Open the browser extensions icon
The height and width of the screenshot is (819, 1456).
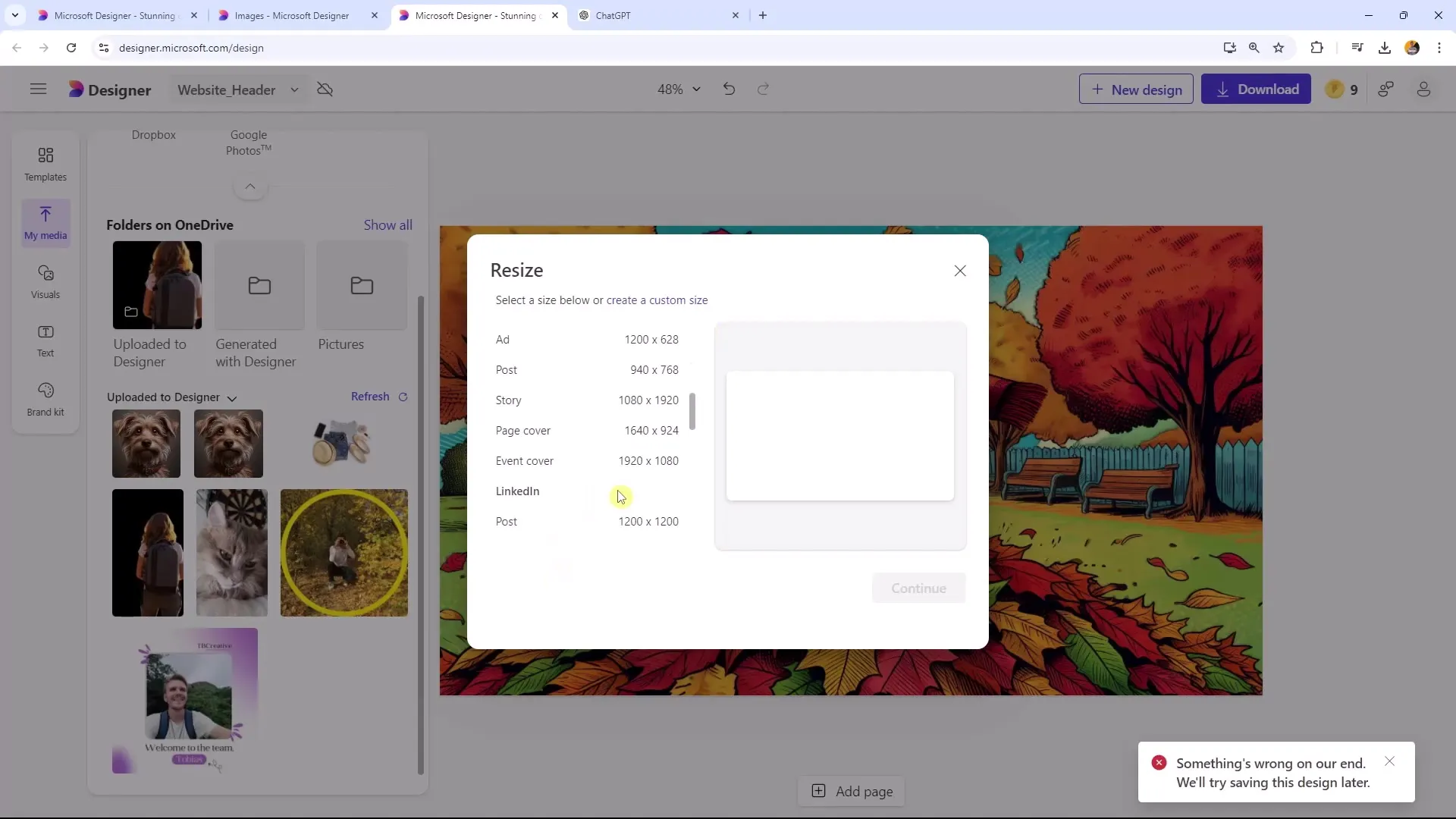click(x=1316, y=48)
